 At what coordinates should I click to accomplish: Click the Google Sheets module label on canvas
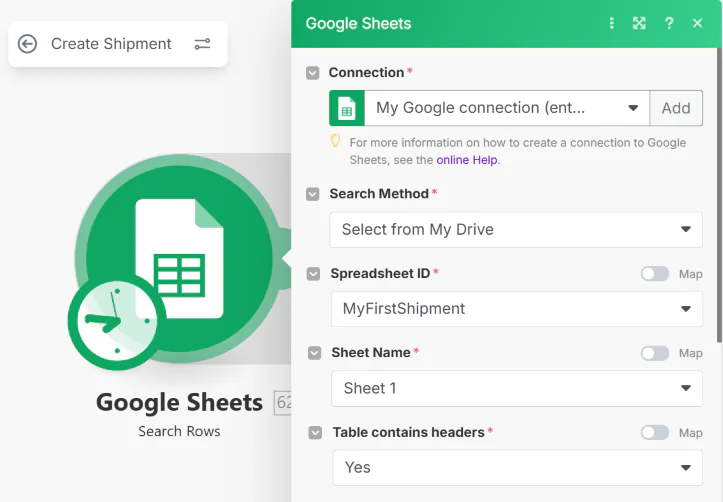coord(179,402)
